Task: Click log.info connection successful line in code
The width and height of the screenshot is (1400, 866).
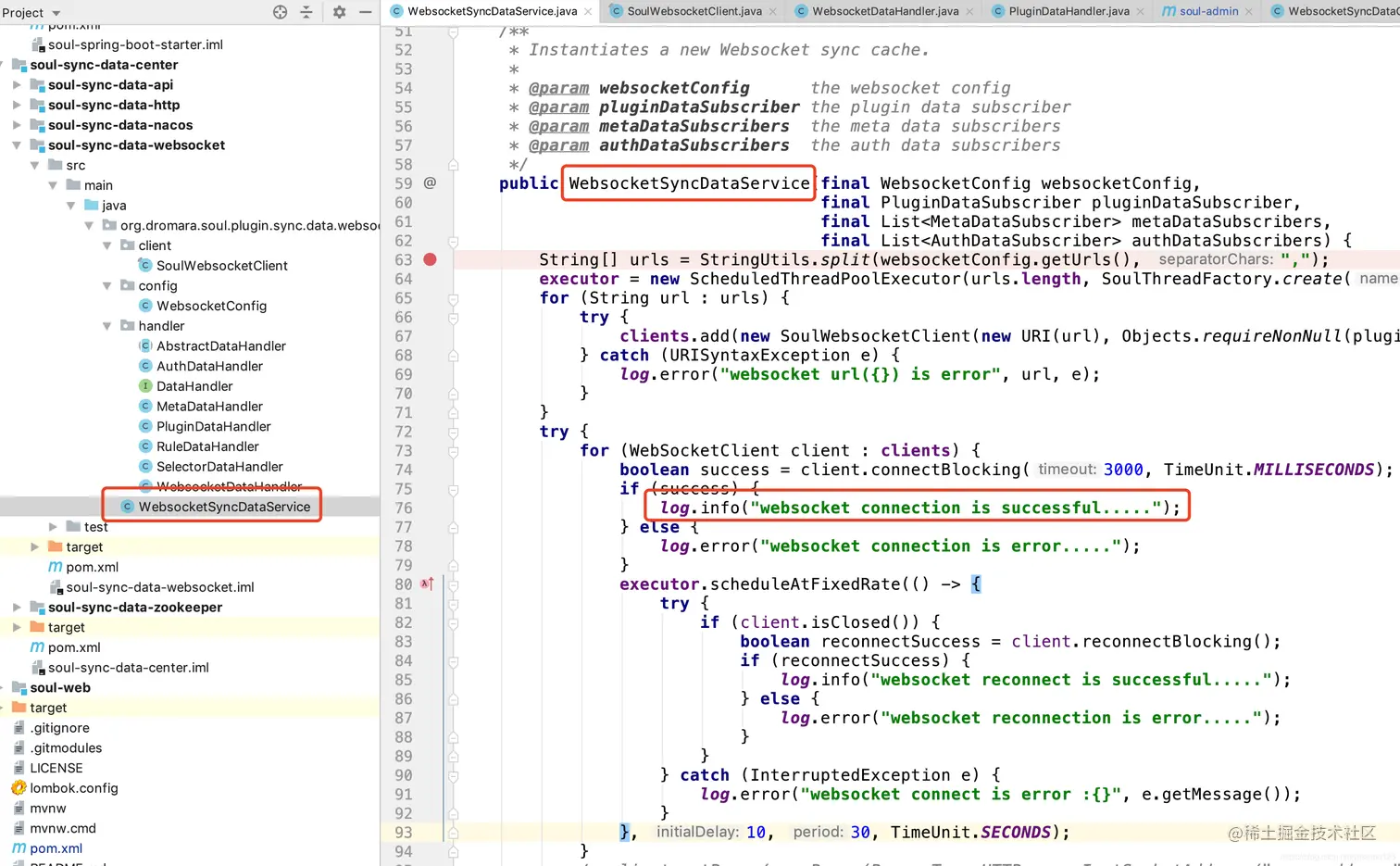Action: [920, 508]
